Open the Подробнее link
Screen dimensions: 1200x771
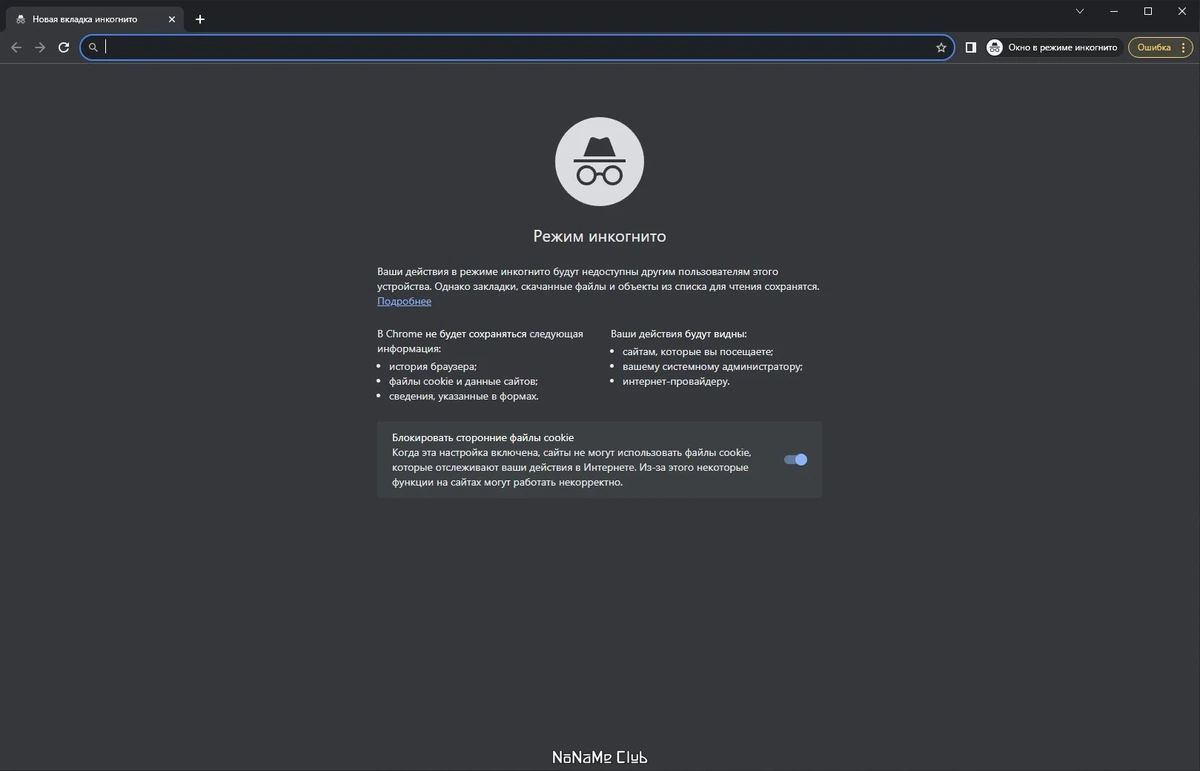[x=404, y=301]
